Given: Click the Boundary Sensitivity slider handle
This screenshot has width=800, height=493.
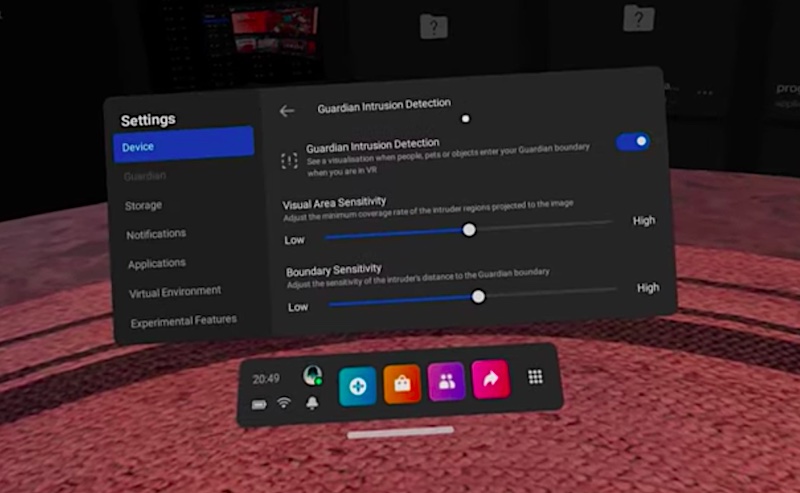Looking at the screenshot, I should [x=478, y=297].
